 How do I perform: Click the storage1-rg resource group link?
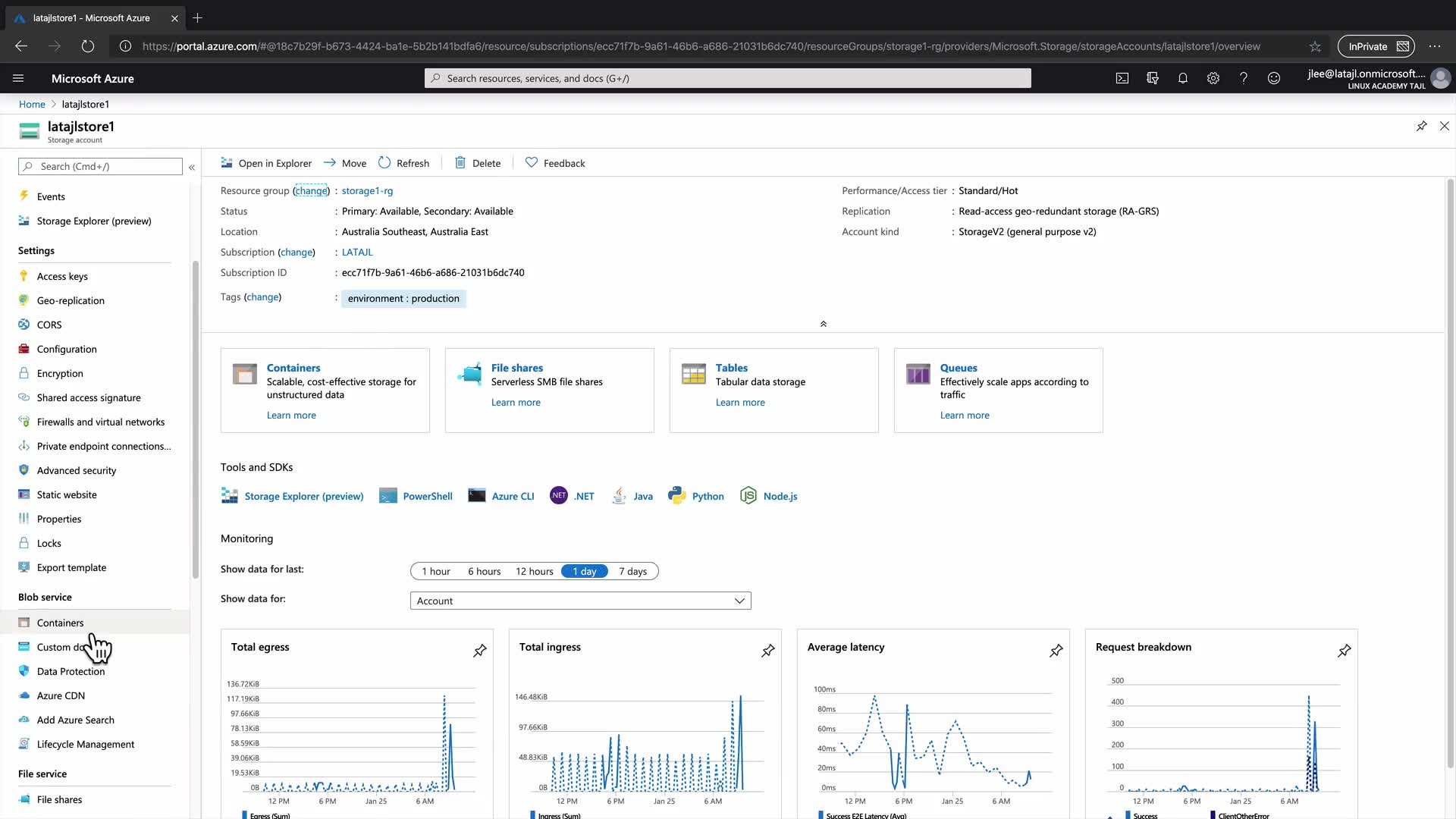tap(367, 190)
